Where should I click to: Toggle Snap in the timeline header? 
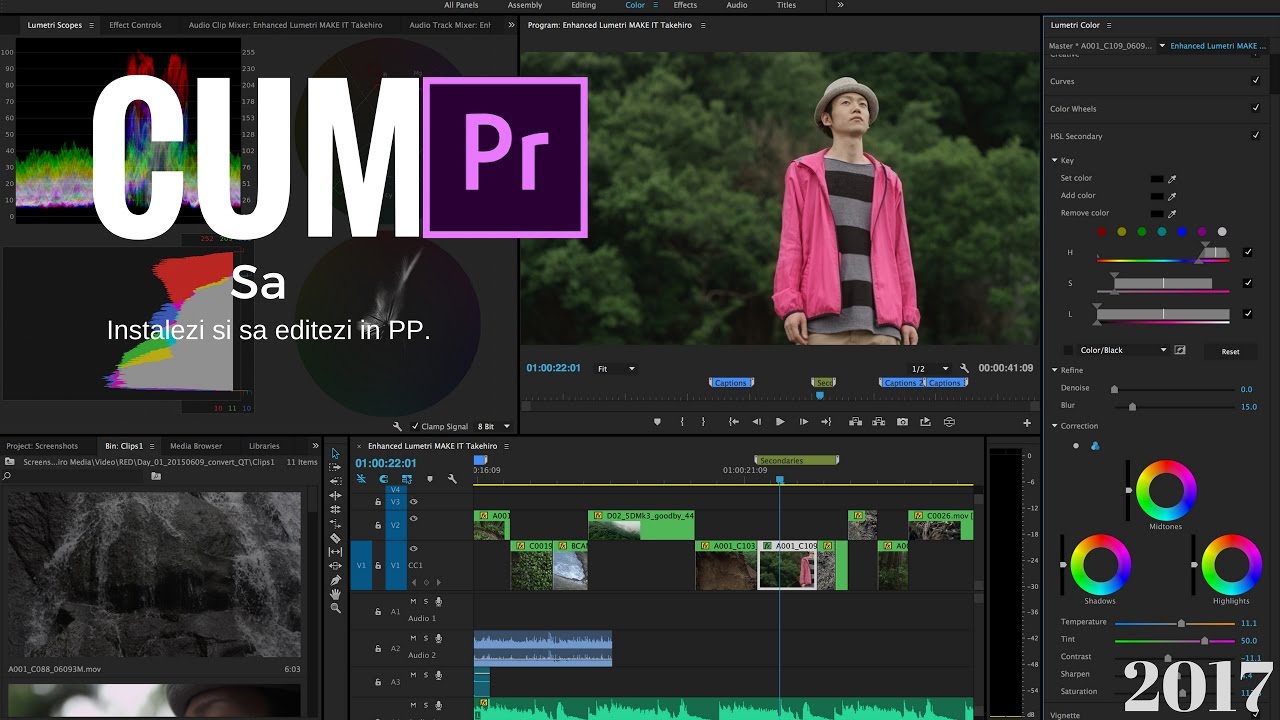click(x=383, y=479)
